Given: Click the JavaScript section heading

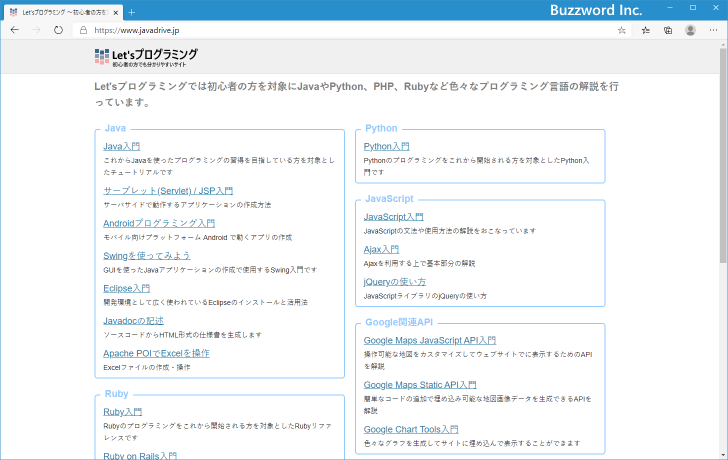Looking at the screenshot, I should [x=389, y=199].
